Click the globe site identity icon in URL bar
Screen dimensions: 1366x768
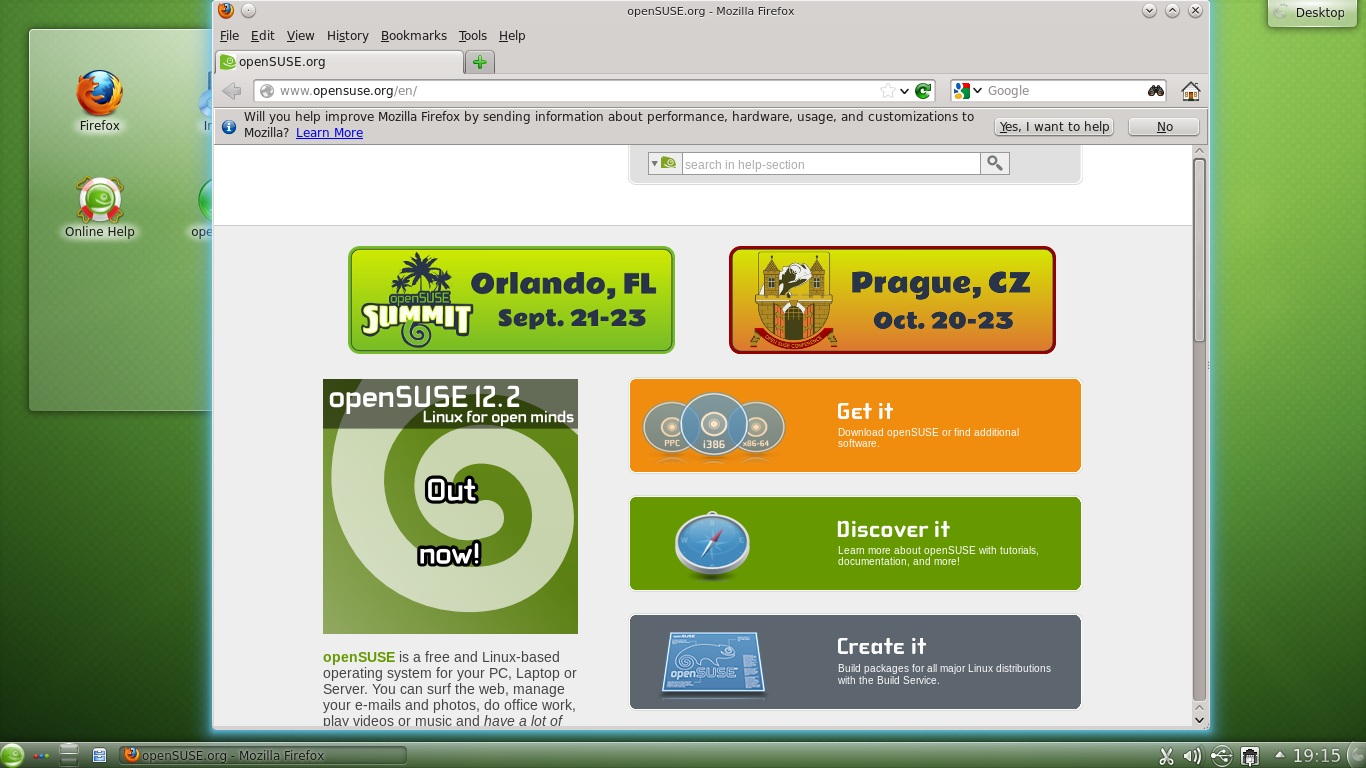click(267, 91)
